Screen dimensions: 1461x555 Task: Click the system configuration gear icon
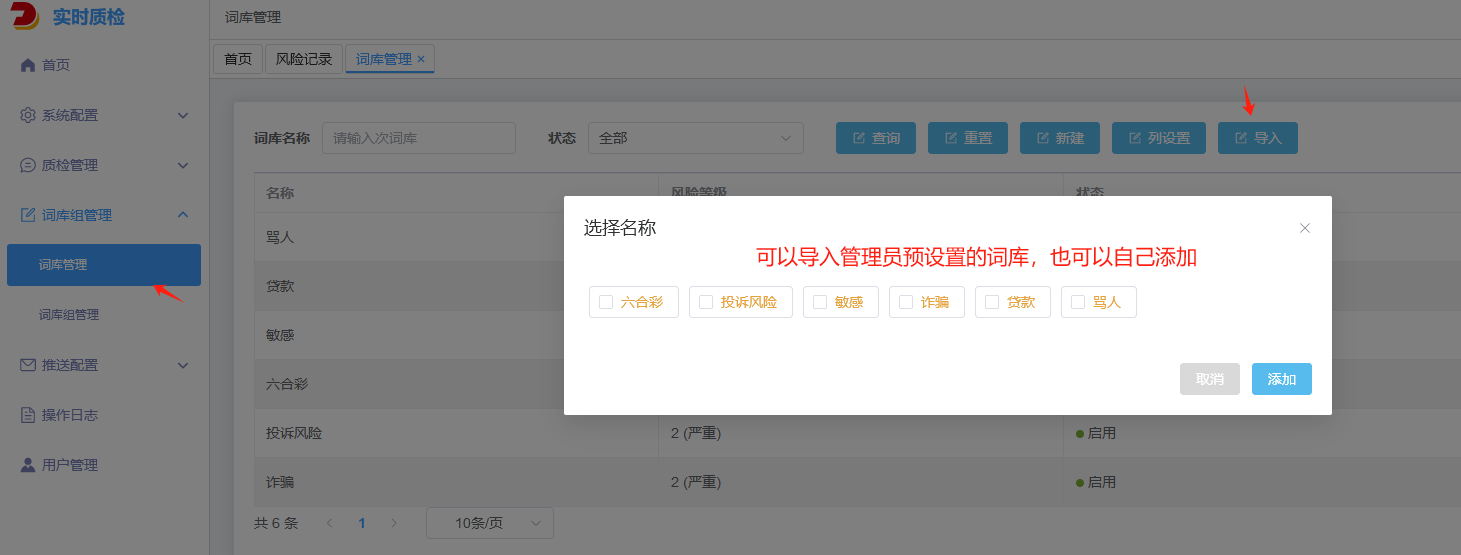28,115
